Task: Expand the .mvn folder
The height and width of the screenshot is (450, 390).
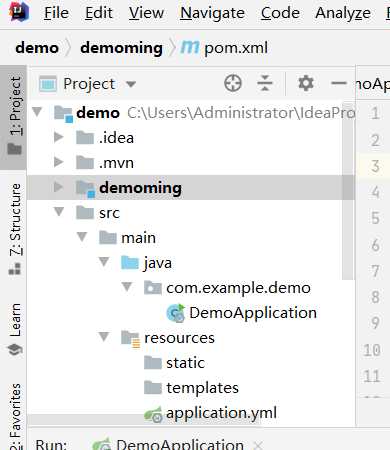Action: tap(59, 162)
